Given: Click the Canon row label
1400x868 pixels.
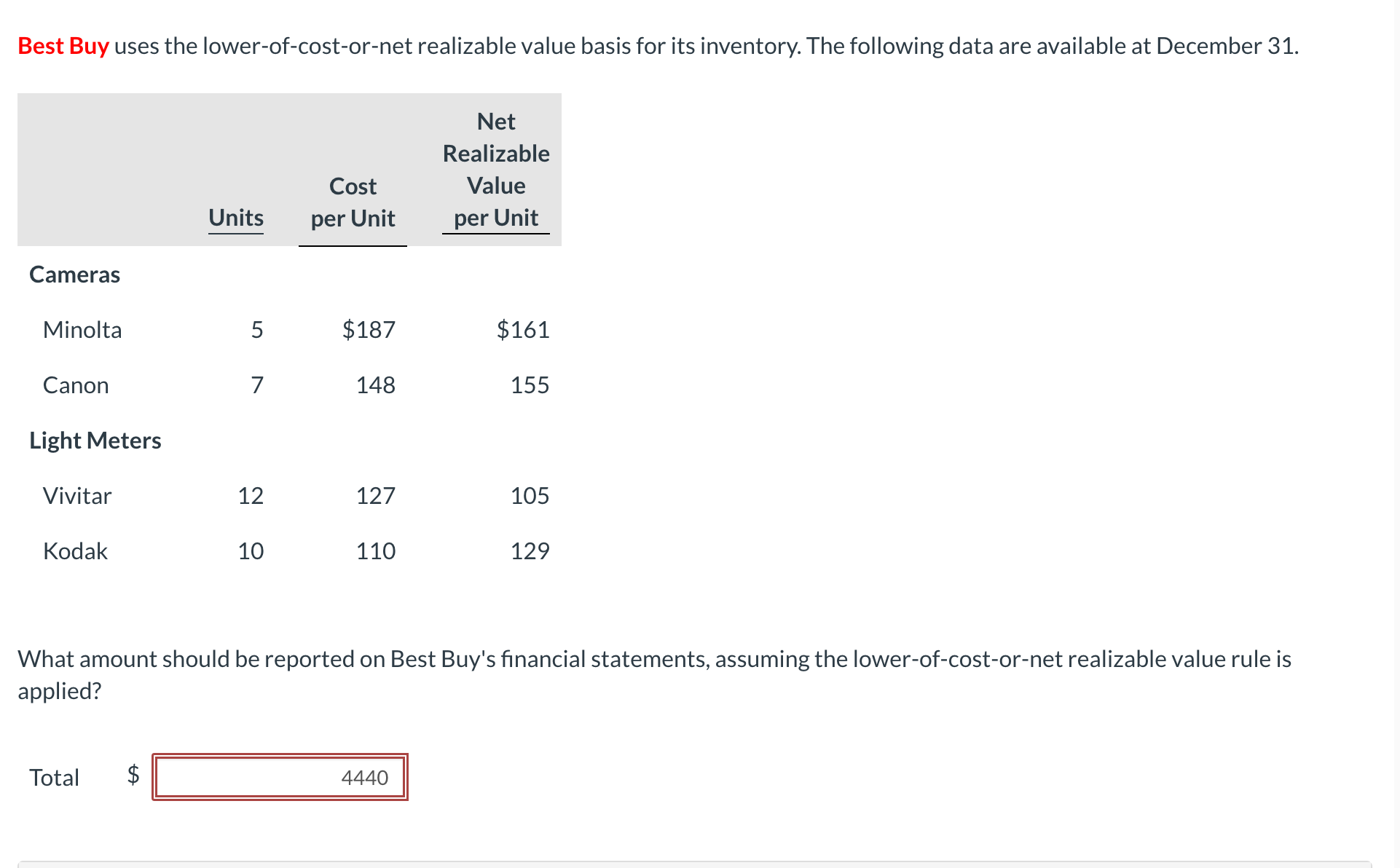Looking at the screenshot, I should 76,384.
